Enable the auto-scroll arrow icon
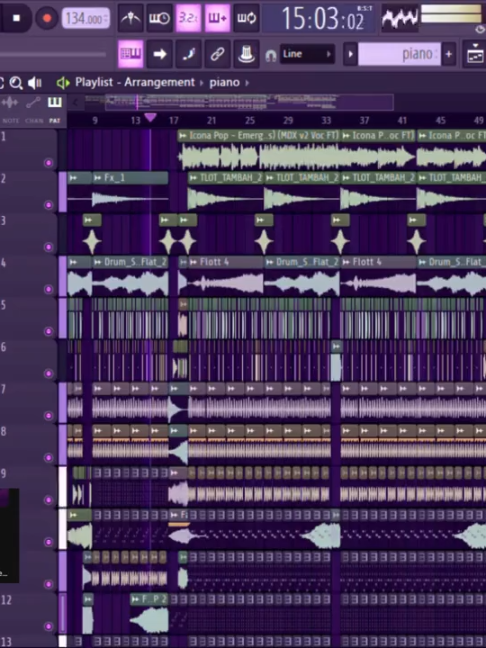This screenshot has width=486, height=648. pyautogui.click(x=160, y=54)
